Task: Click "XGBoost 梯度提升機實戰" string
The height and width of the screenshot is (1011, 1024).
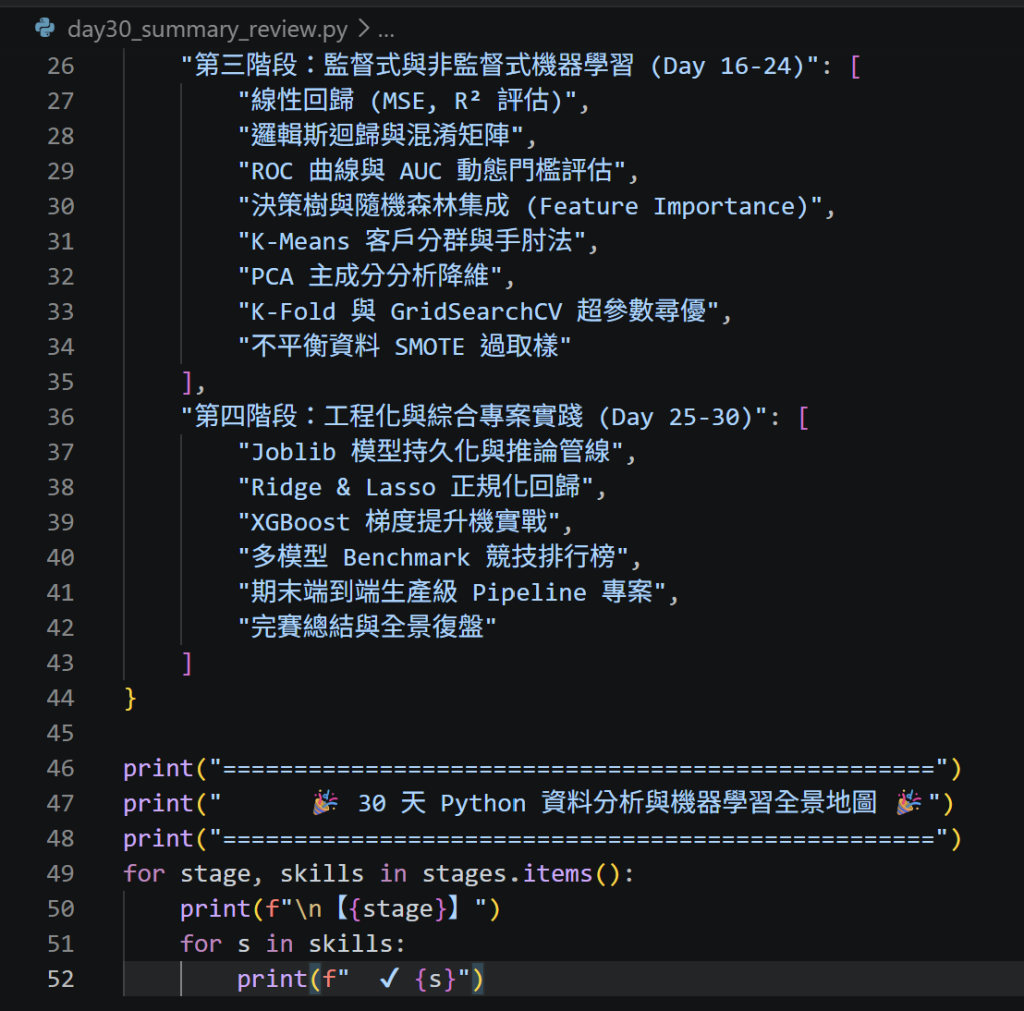Action: point(399,522)
